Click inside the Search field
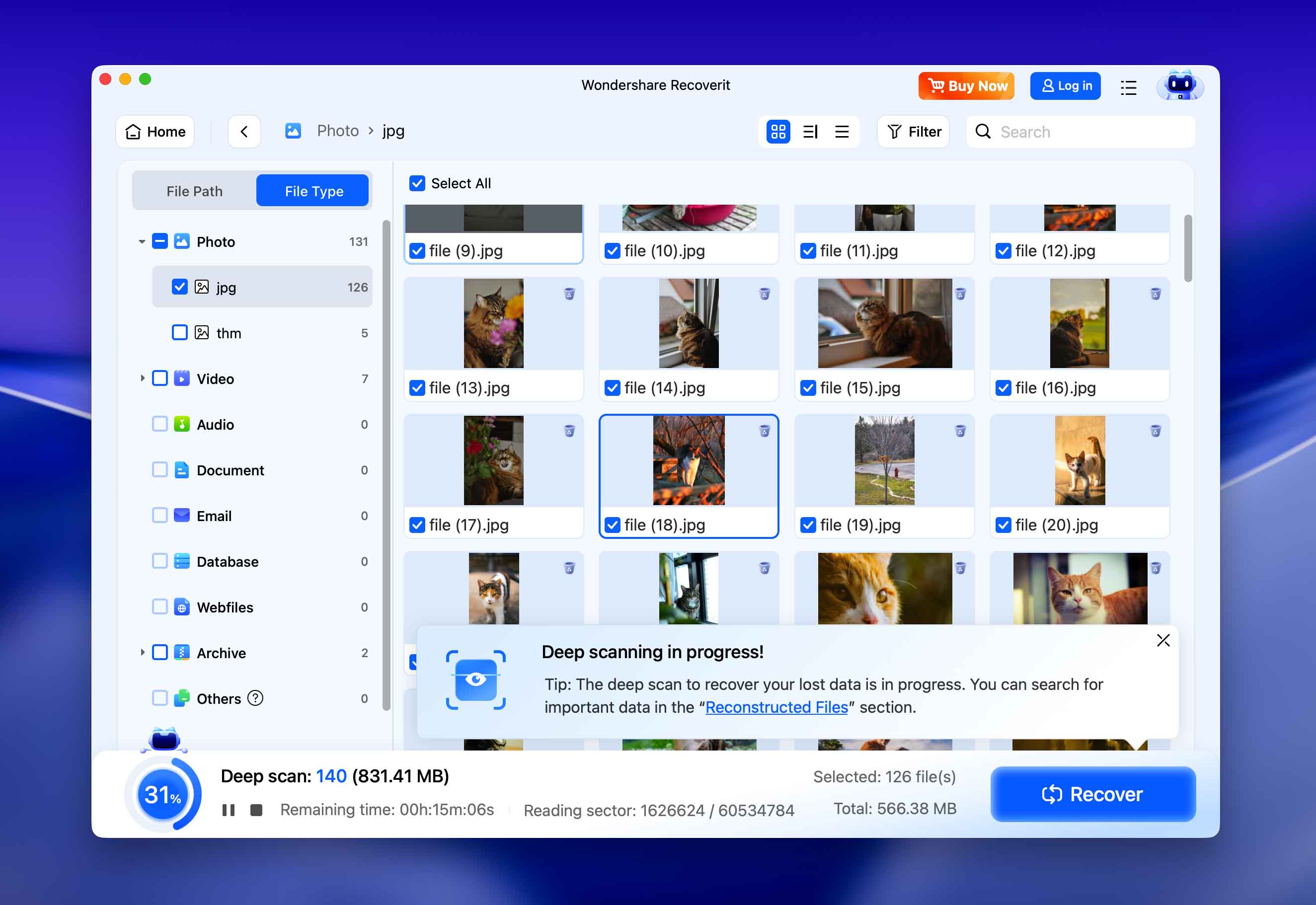Screen dimensions: 1316x905 1078,132
